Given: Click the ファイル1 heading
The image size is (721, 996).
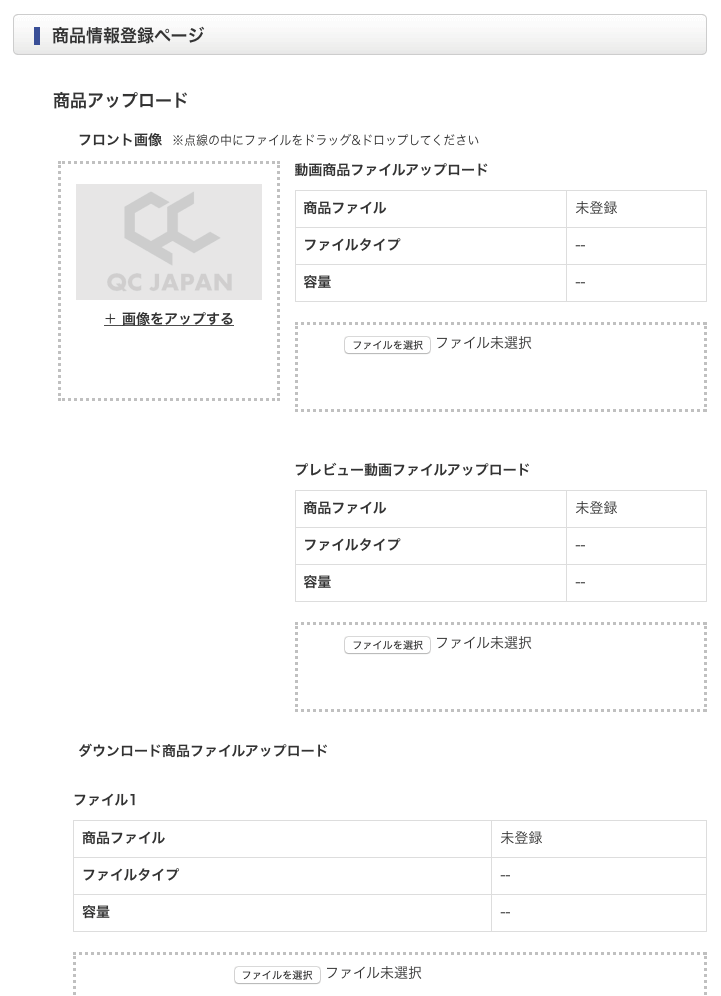Looking at the screenshot, I should click(x=104, y=800).
